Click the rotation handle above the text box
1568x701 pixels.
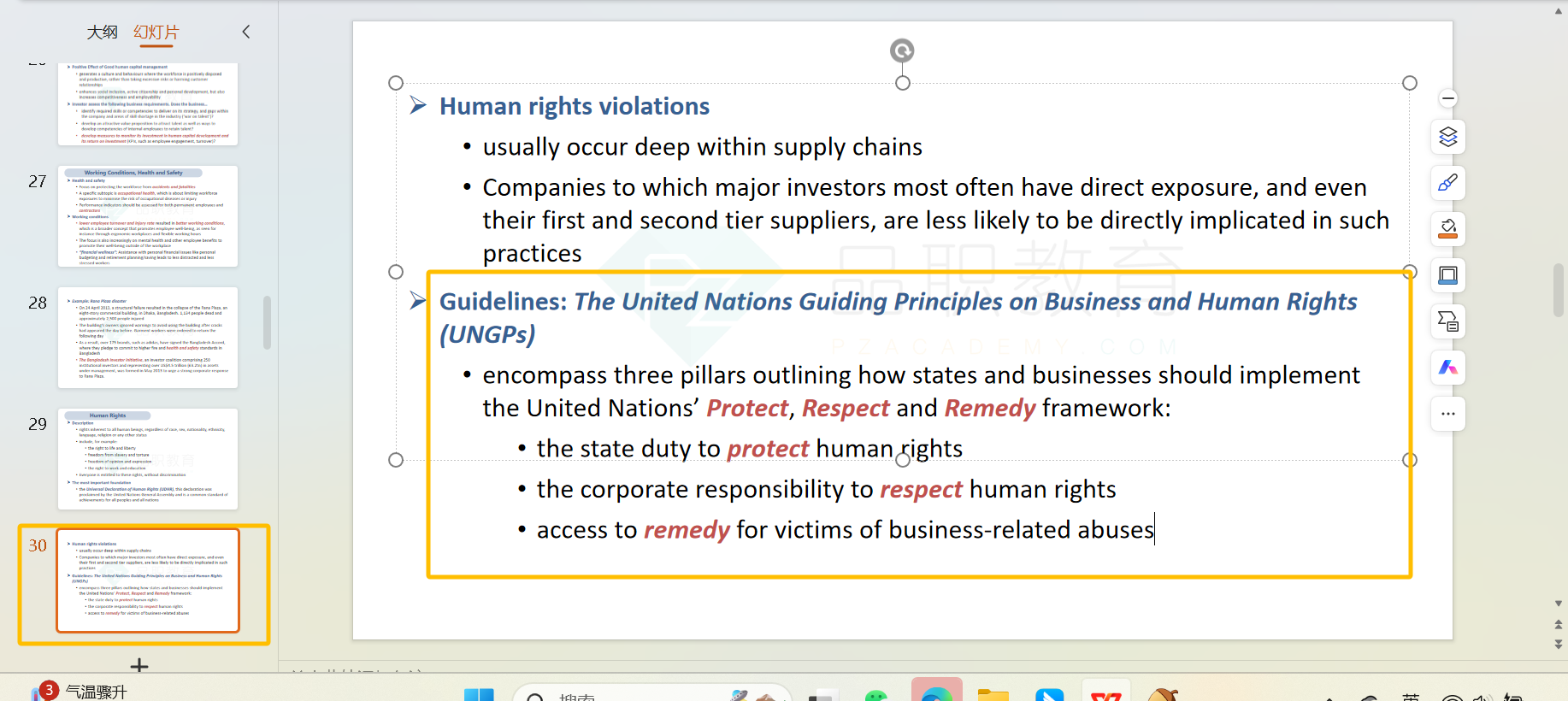[902, 51]
